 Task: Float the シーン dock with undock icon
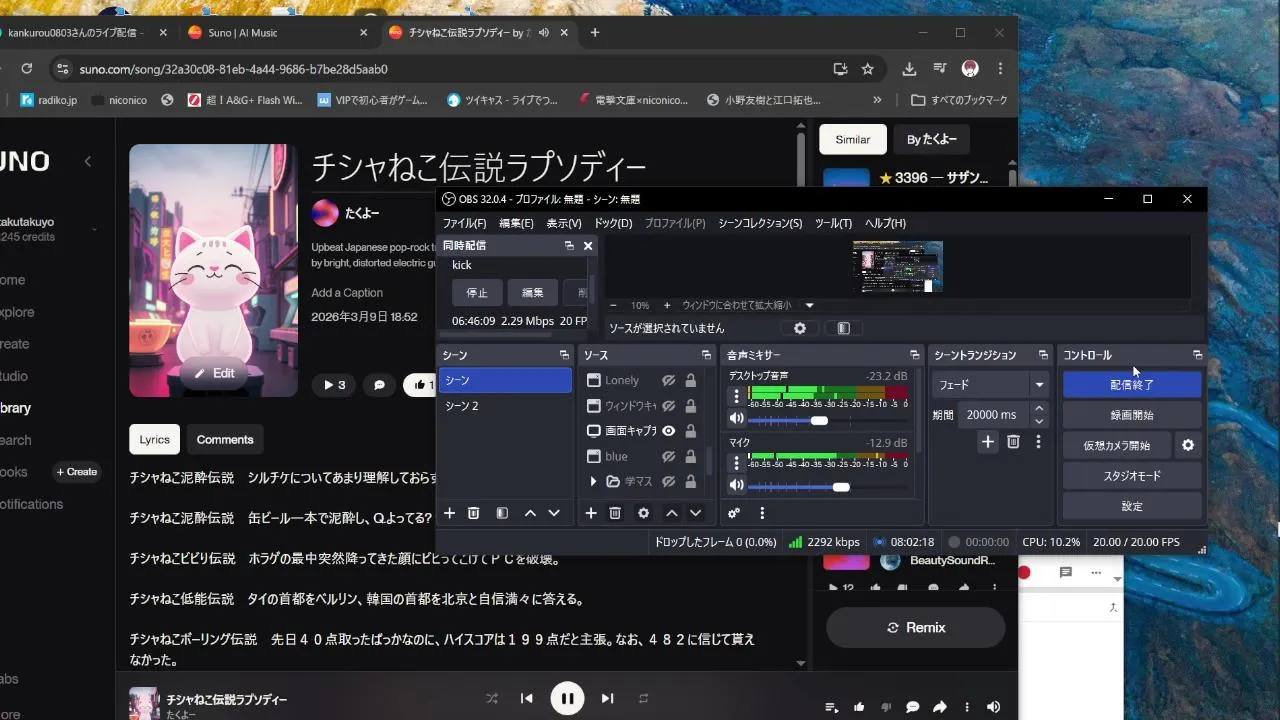(564, 355)
